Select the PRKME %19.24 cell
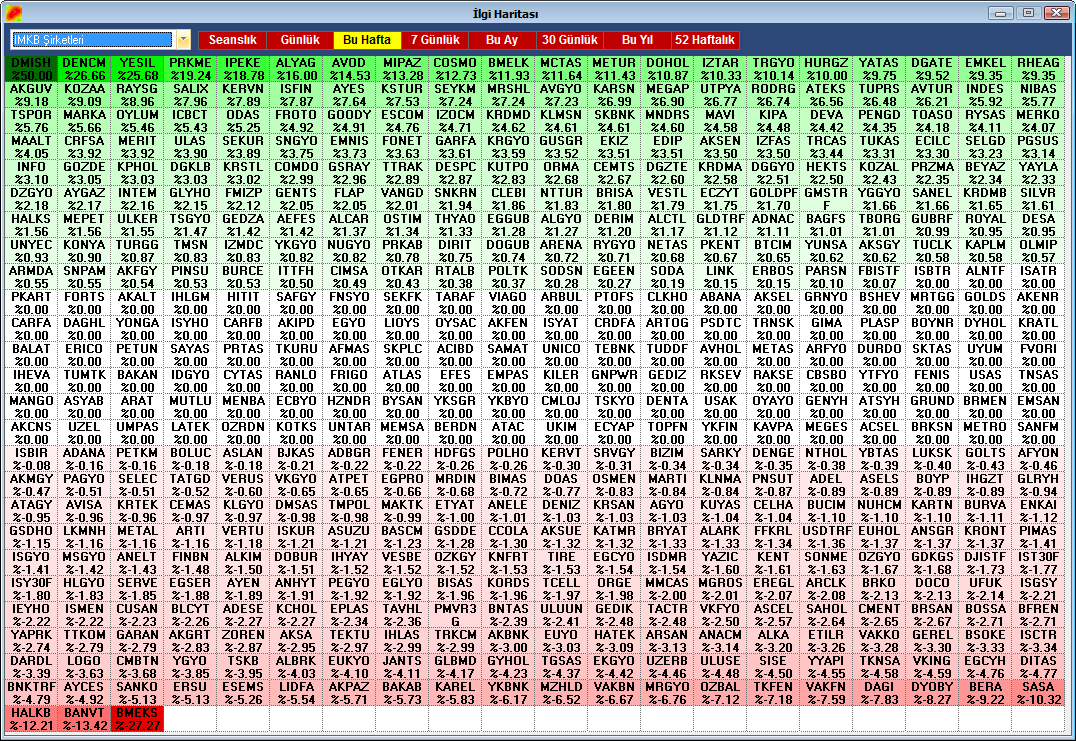1076x741 pixels. (x=190, y=69)
